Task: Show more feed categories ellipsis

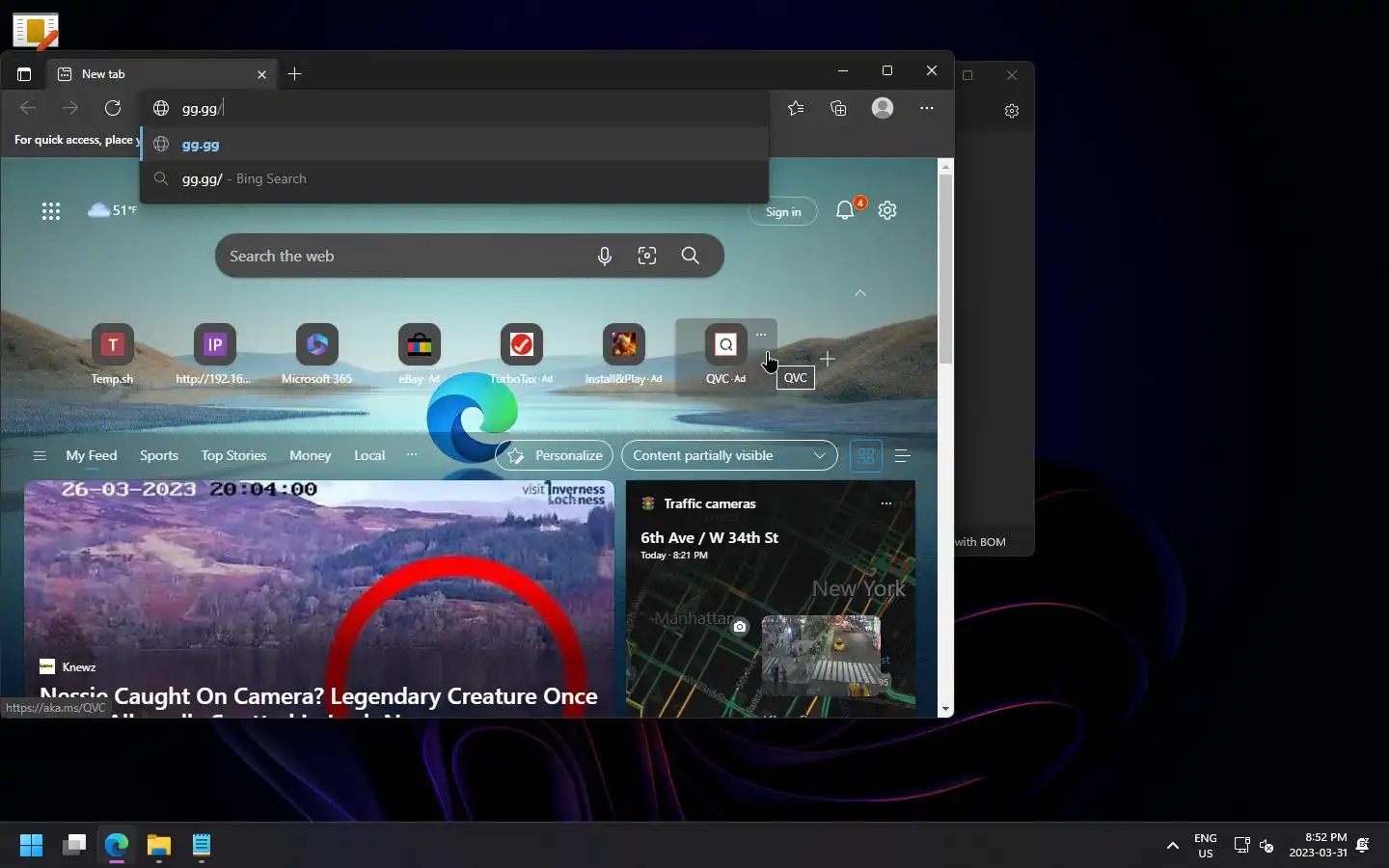Action: (x=412, y=454)
